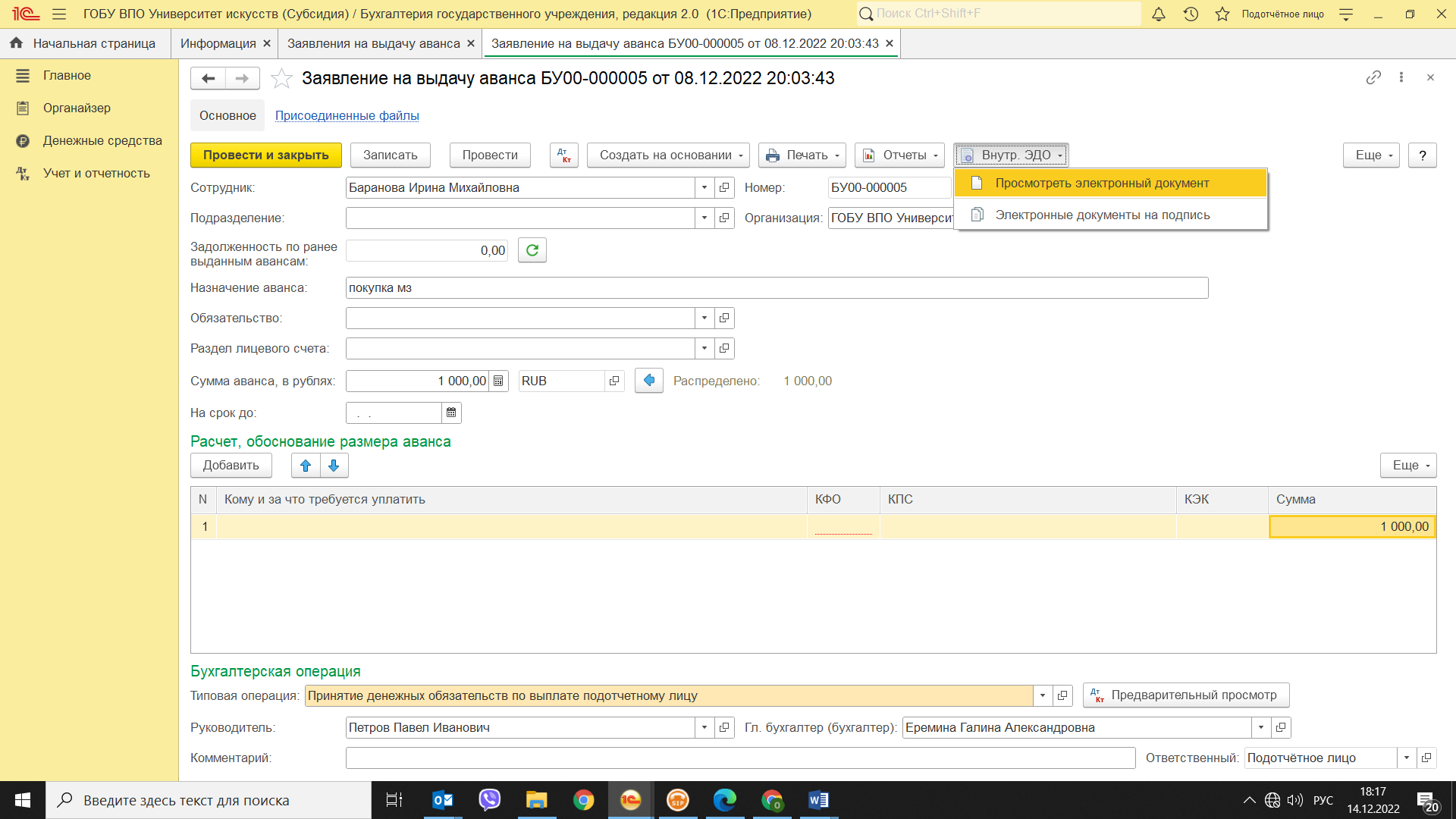Open Viber from the Windows taskbar
1456x819 pixels.
coord(489,800)
